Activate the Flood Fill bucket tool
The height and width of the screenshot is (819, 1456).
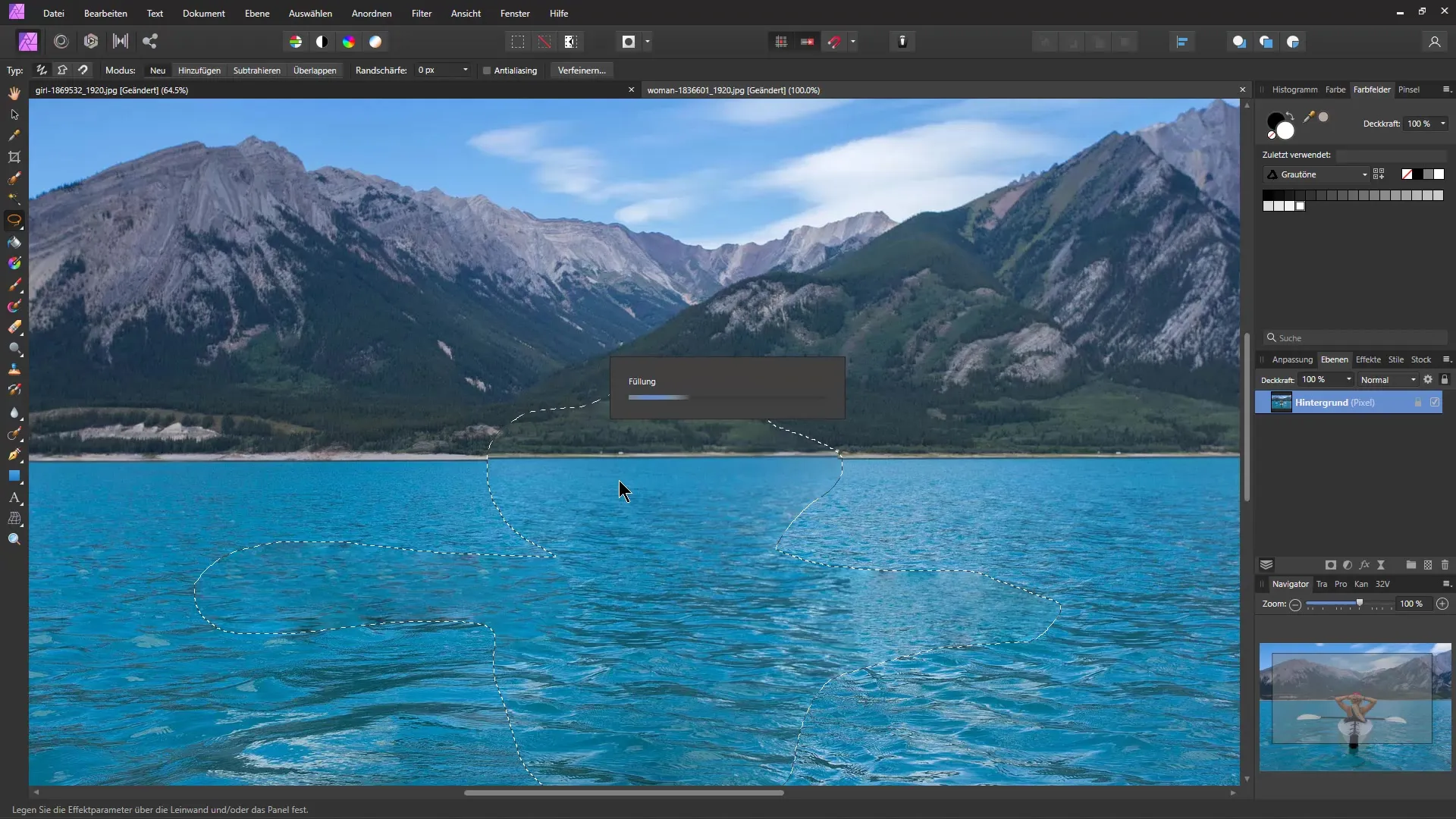click(14, 243)
